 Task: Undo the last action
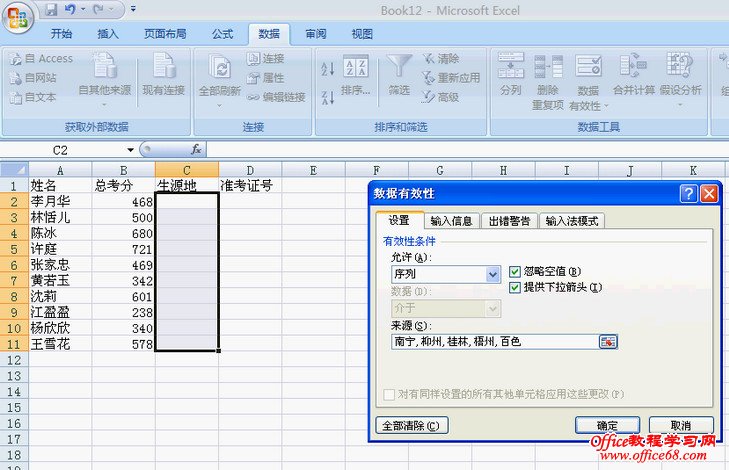pyautogui.click(x=70, y=9)
